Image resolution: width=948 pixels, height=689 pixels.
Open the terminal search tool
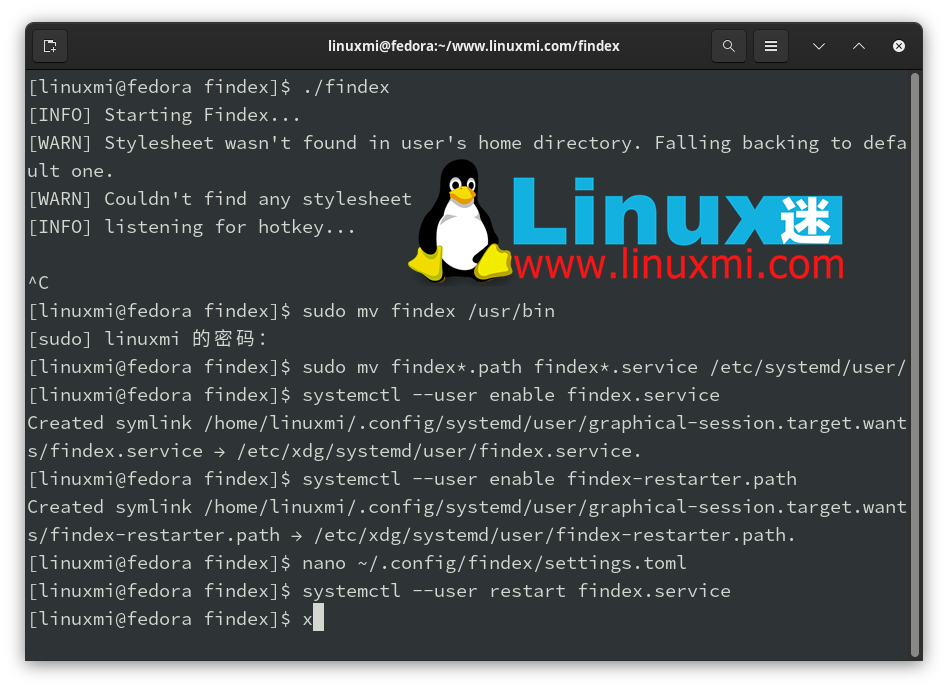[729, 46]
